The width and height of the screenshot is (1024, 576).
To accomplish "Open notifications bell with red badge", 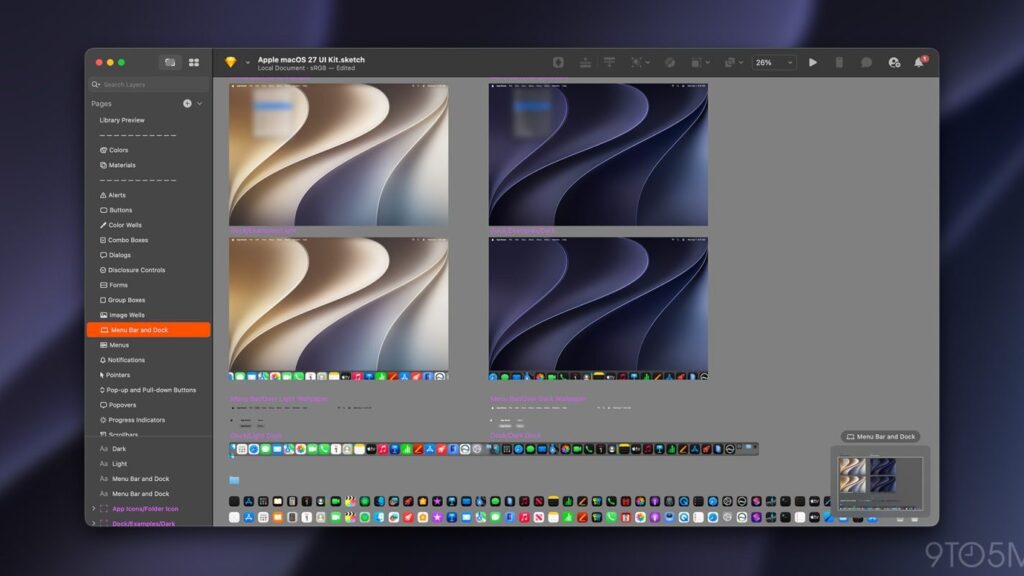I will pyautogui.click(x=920, y=62).
